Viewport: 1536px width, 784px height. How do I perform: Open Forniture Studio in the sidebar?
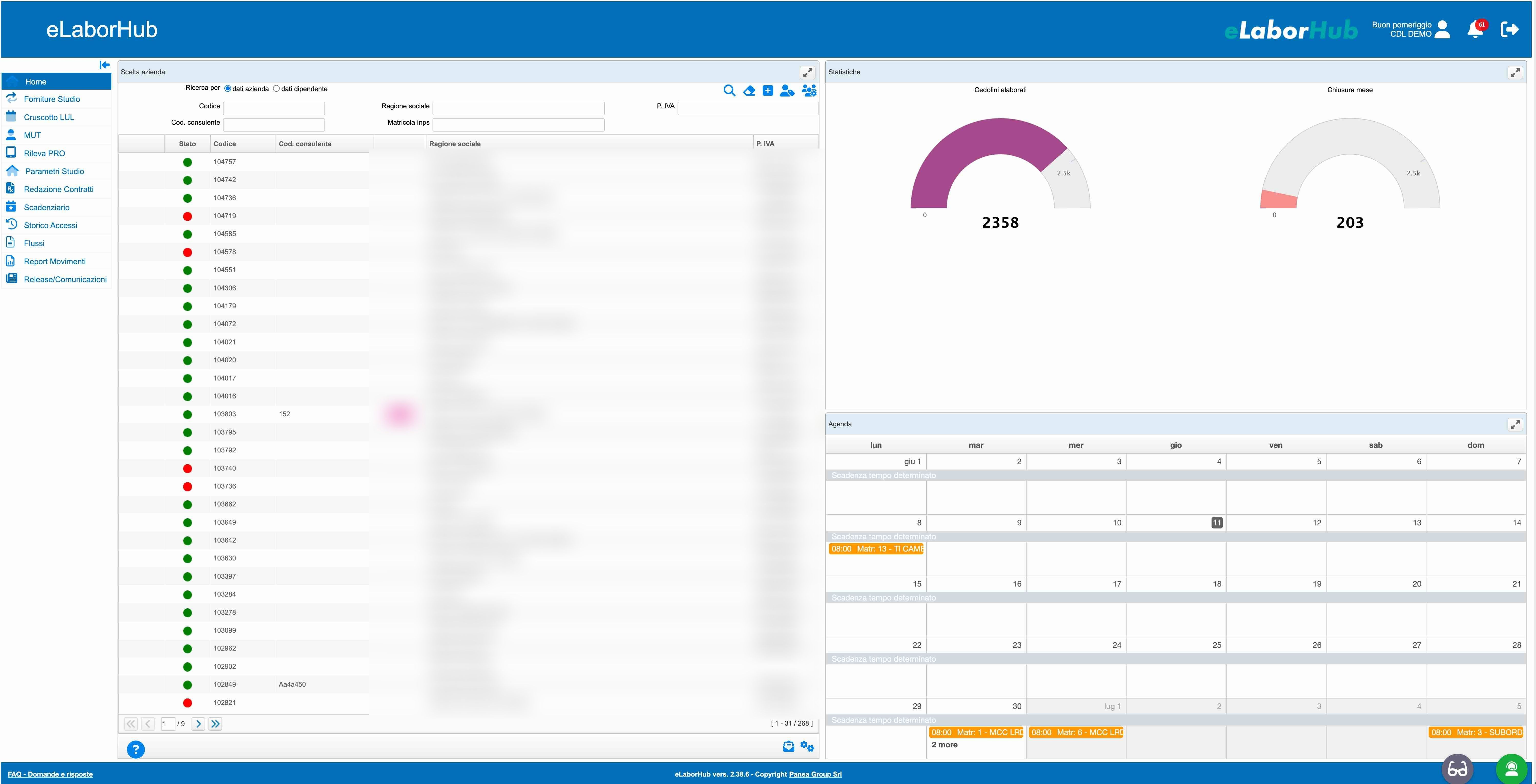(x=57, y=99)
